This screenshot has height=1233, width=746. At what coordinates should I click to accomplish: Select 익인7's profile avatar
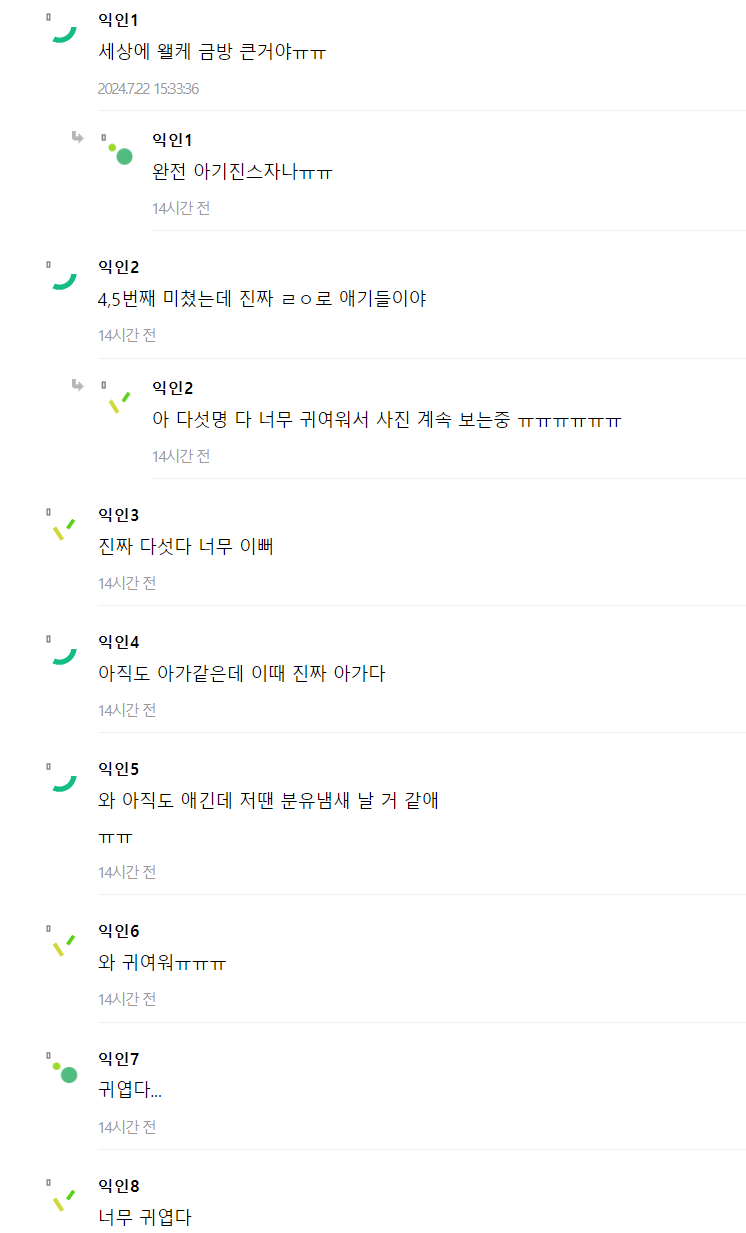63,1071
